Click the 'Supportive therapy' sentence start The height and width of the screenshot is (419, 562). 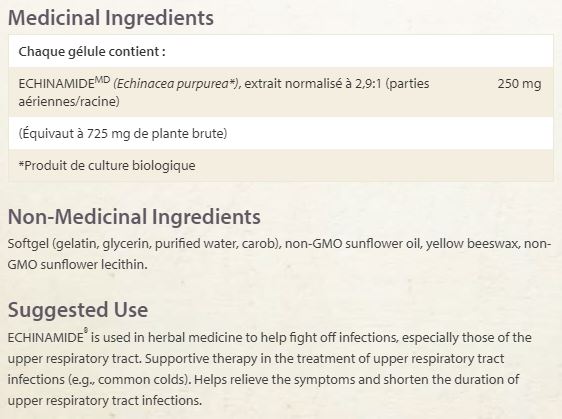coord(201,358)
